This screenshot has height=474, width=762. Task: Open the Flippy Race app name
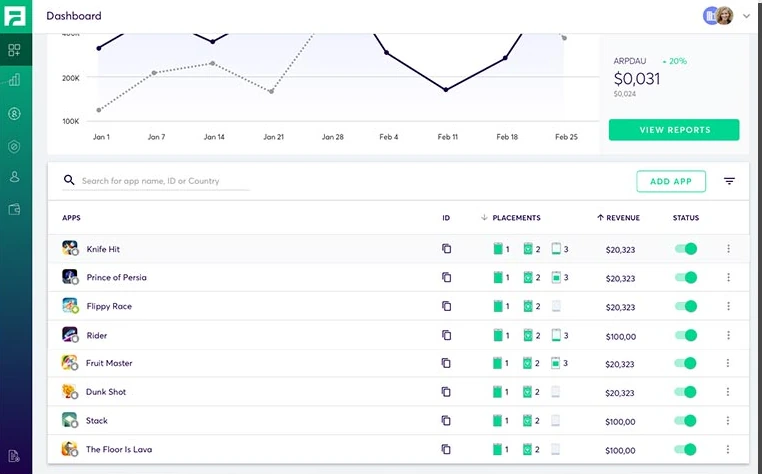109,306
